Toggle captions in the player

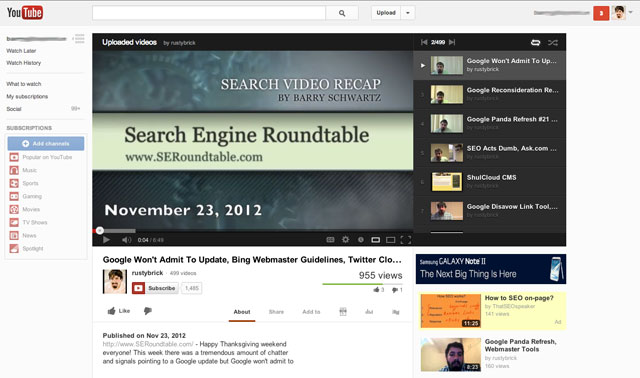coord(330,240)
